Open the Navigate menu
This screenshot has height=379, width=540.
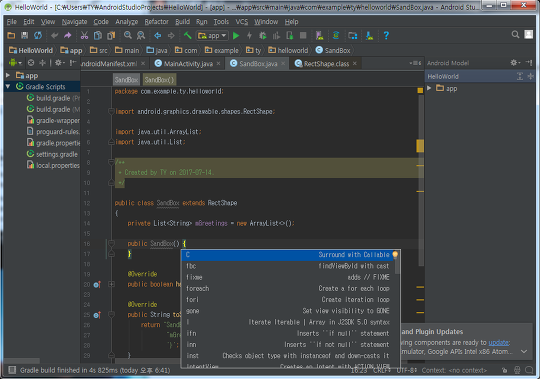tap(74, 22)
